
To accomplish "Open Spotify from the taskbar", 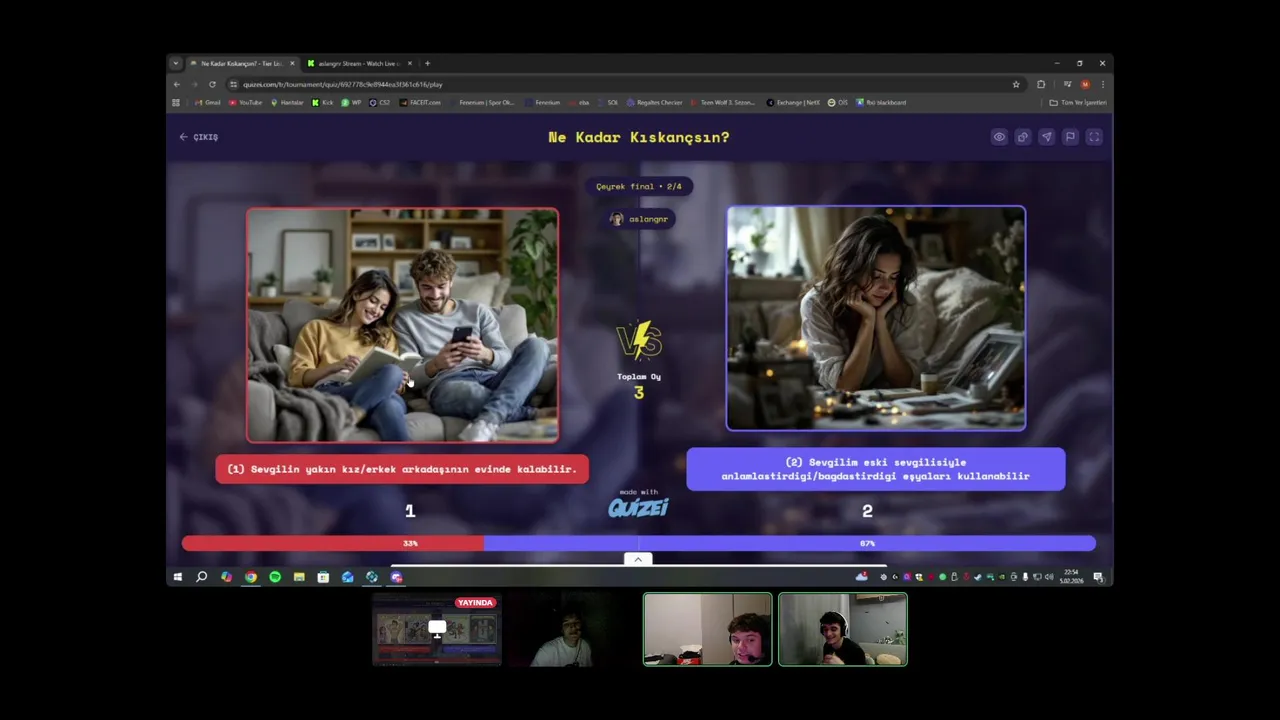I will click(275, 577).
